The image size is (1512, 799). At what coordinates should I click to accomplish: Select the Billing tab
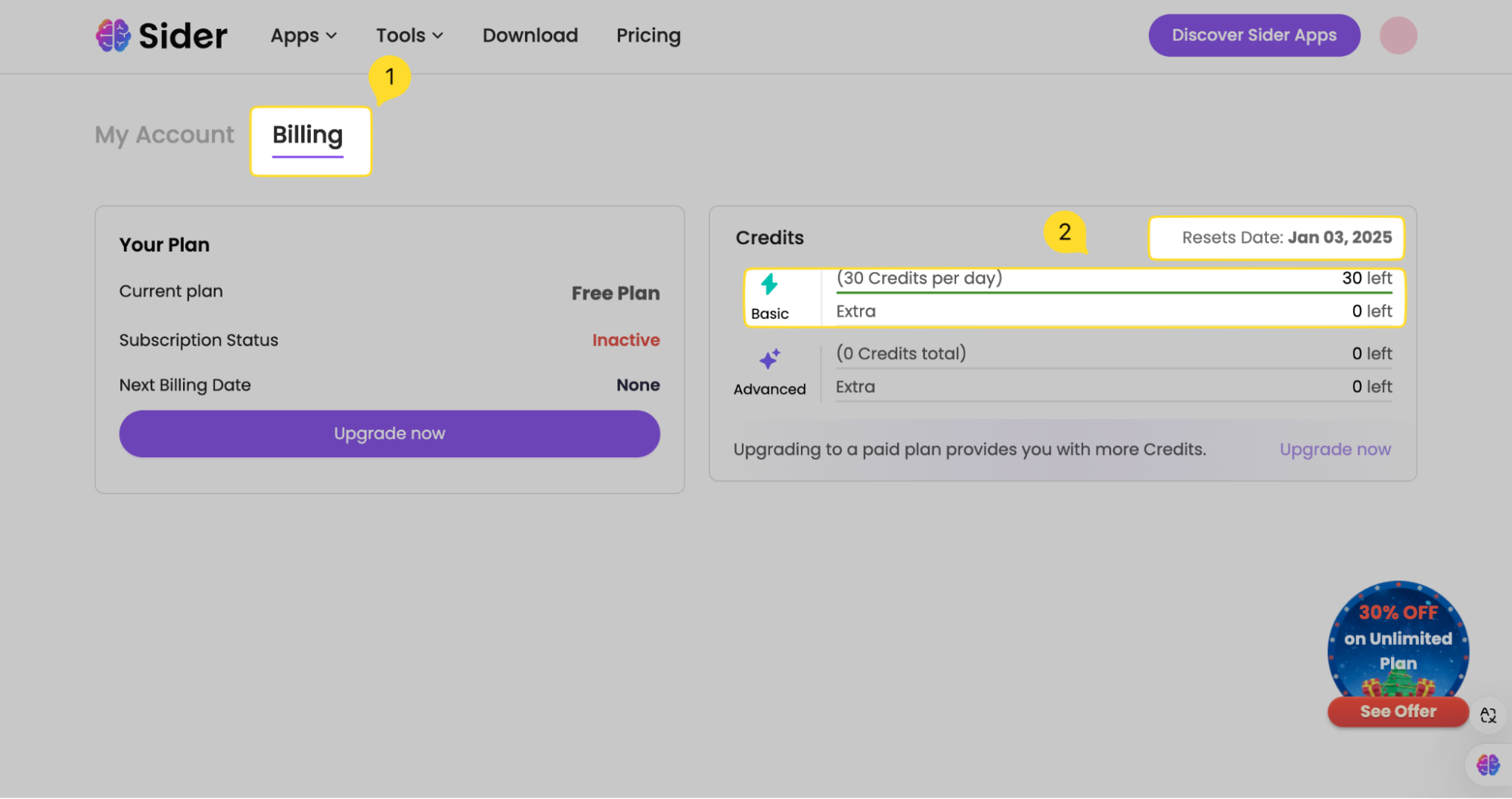(x=307, y=137)
